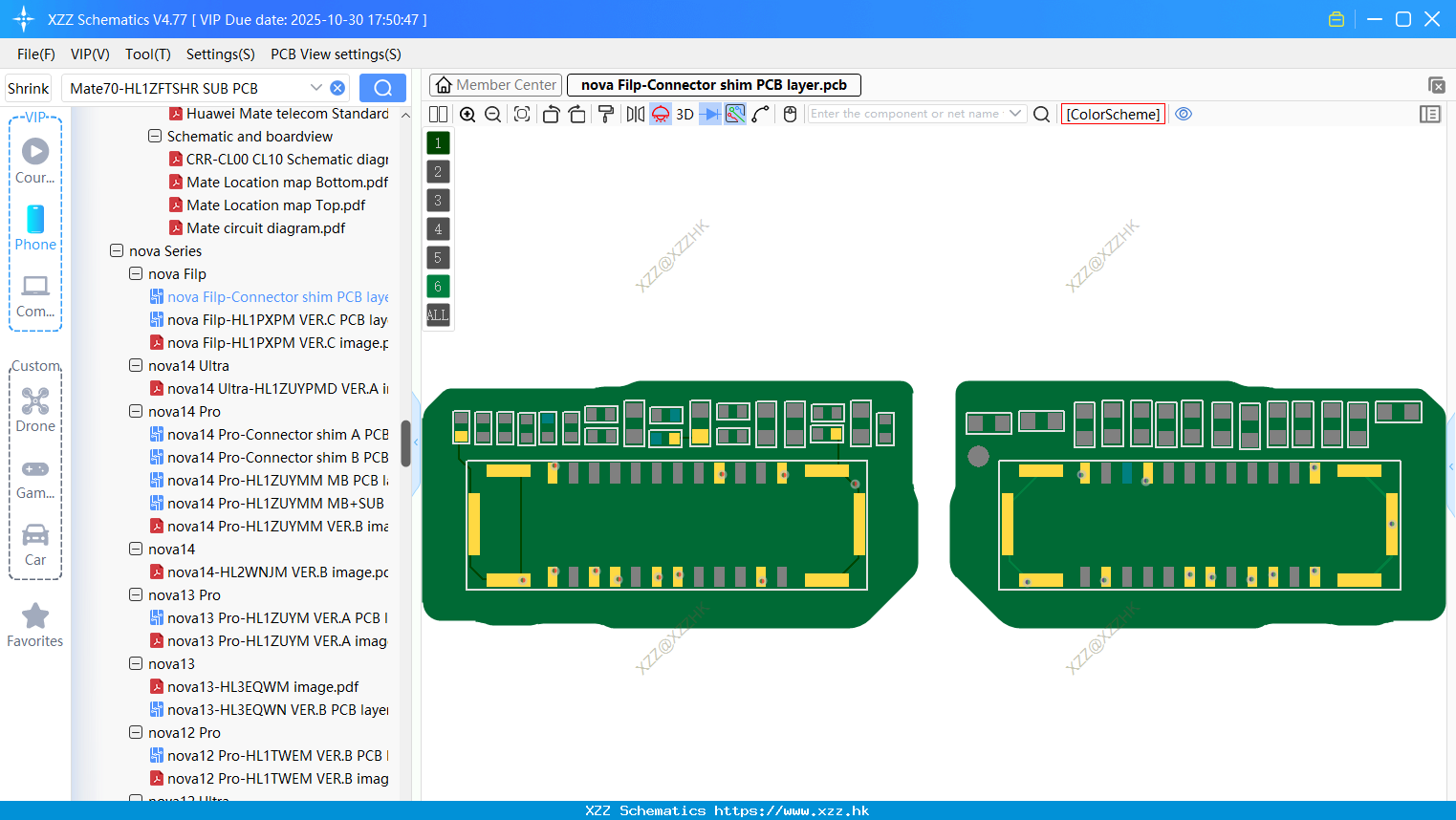Screen dimensions: 1456x820
Task: Click the detach window icon
Action: click(1436, 85)
